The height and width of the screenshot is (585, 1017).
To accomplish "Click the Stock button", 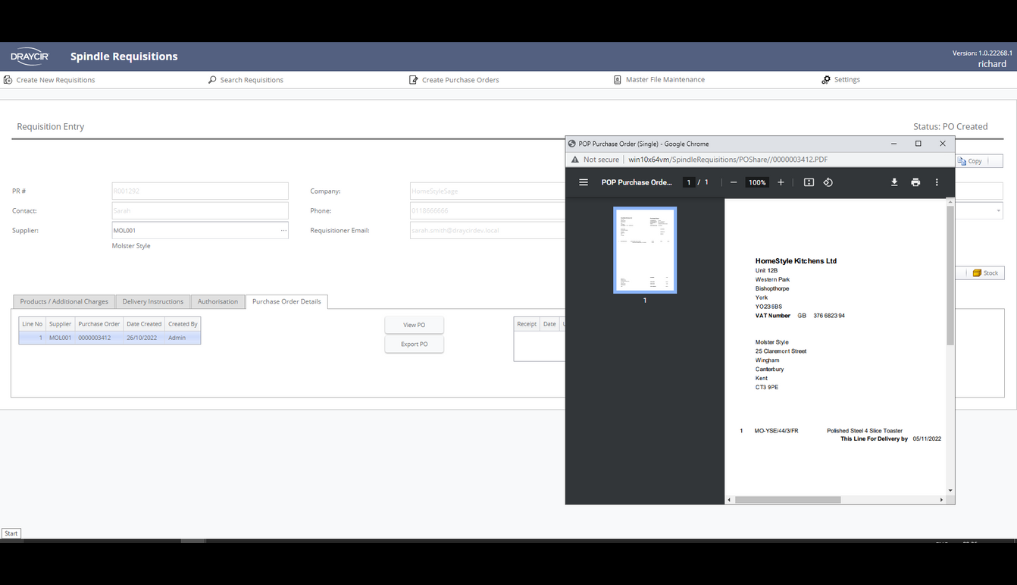I will tap(985, 273).
